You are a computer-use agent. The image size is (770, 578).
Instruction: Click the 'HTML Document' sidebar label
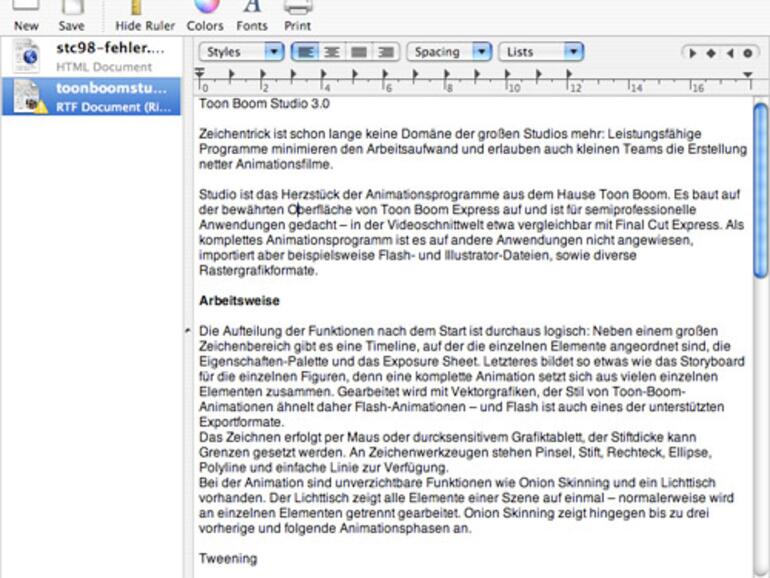104,67
